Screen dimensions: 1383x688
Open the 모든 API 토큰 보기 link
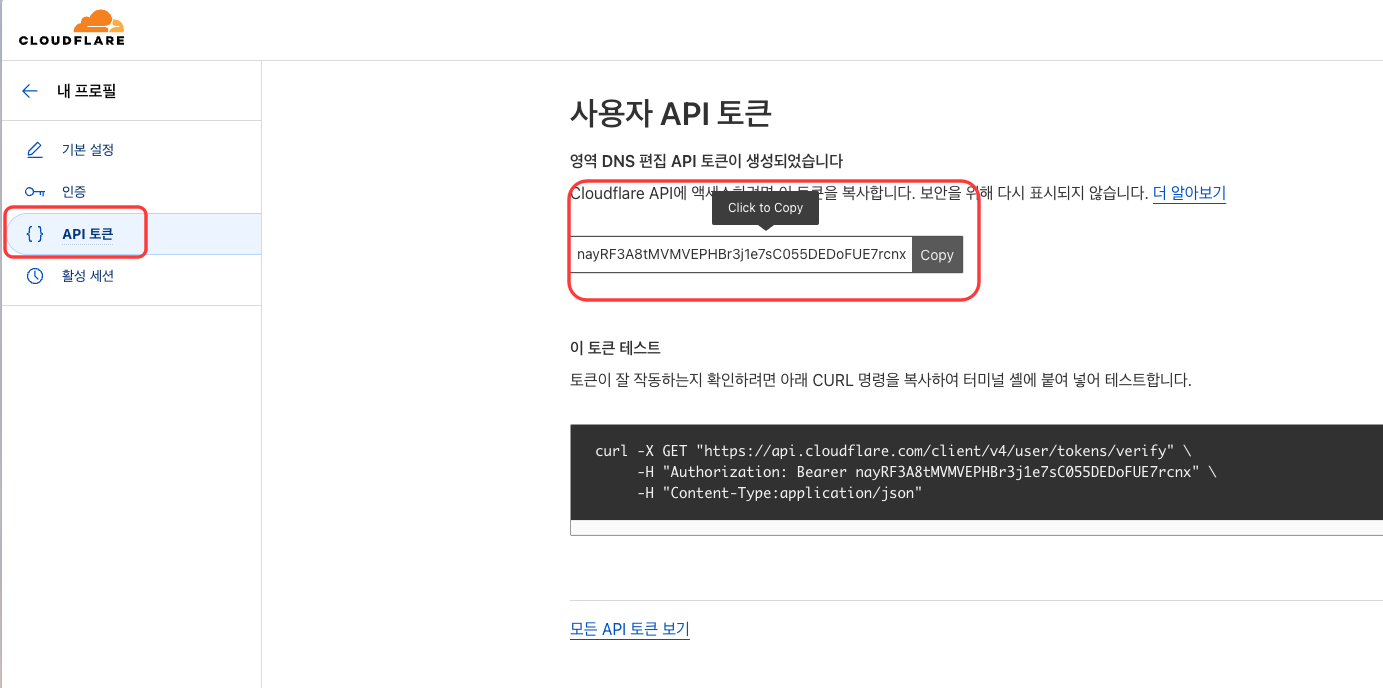[x=630, y=629]
